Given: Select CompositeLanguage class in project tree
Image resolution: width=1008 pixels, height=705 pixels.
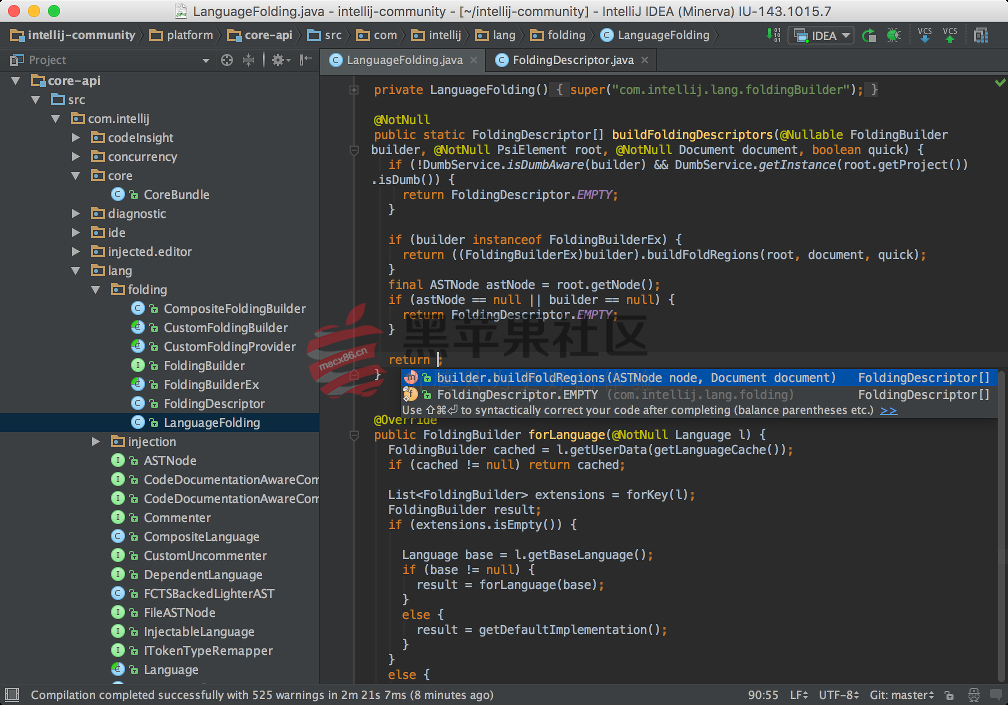Looking at the screenshot, I should pos(186,537).
